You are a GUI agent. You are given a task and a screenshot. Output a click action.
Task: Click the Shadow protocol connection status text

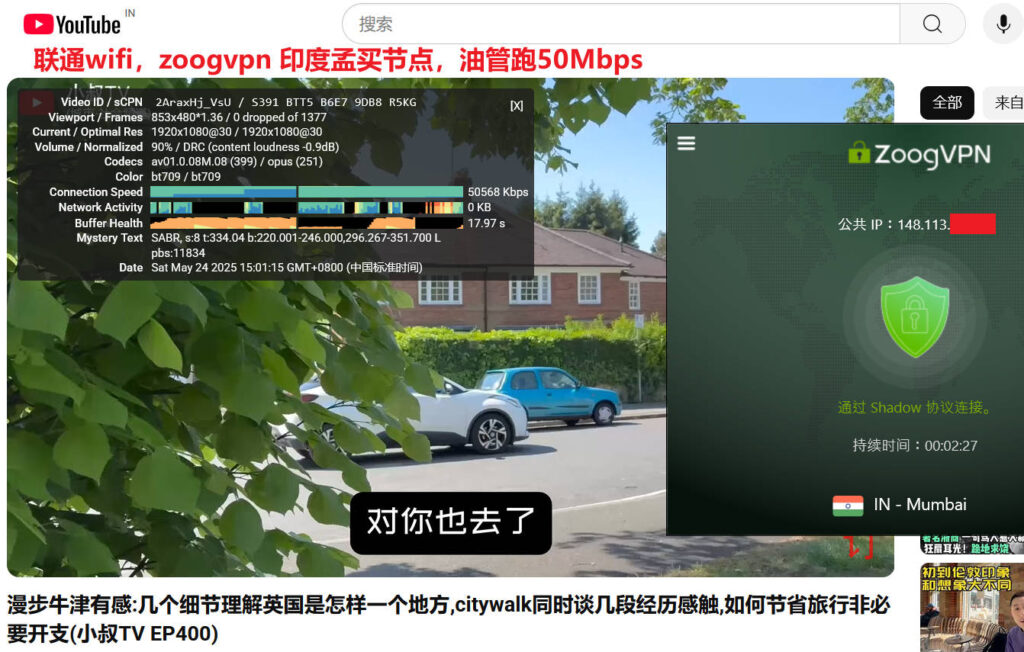click(914, 407)
